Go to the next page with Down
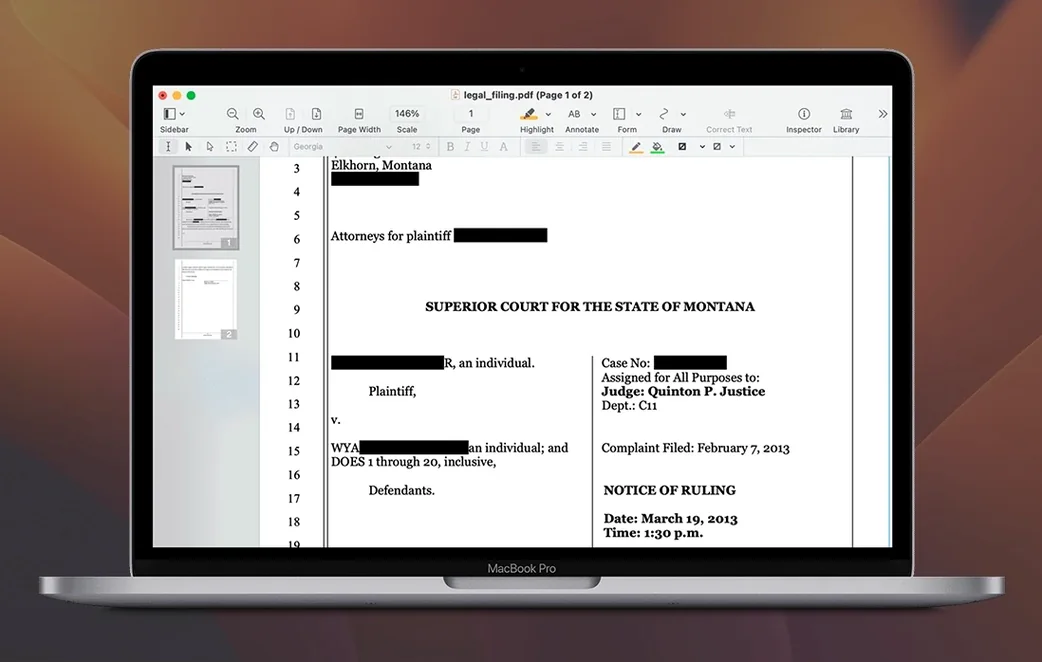 click(x=316, y=114)
